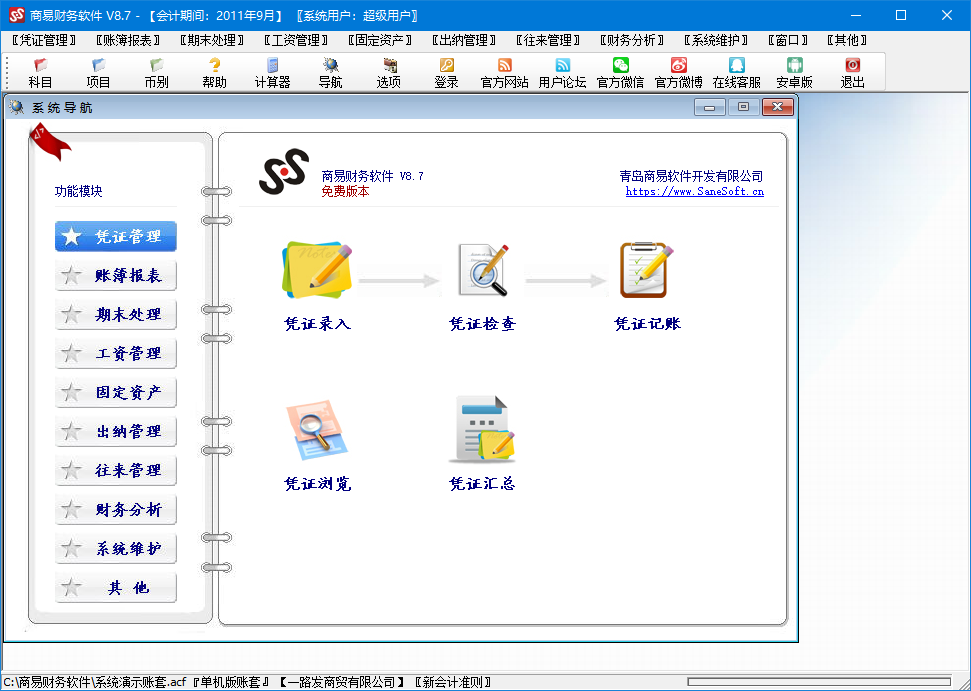Open 选项 options from the toolbar
The image size is (971, 691).
pos(388,72)
